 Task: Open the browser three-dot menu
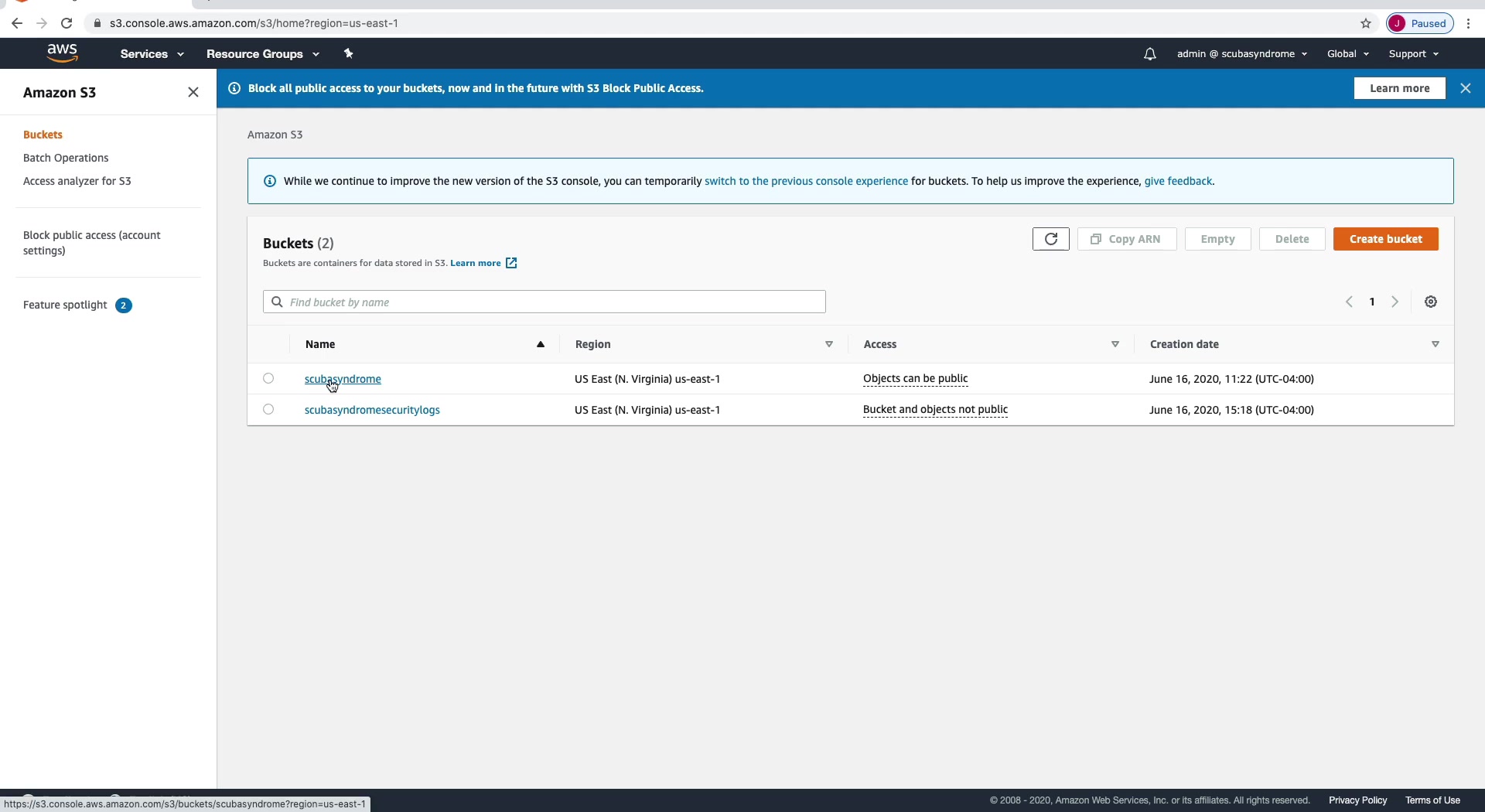(1469, 23)
